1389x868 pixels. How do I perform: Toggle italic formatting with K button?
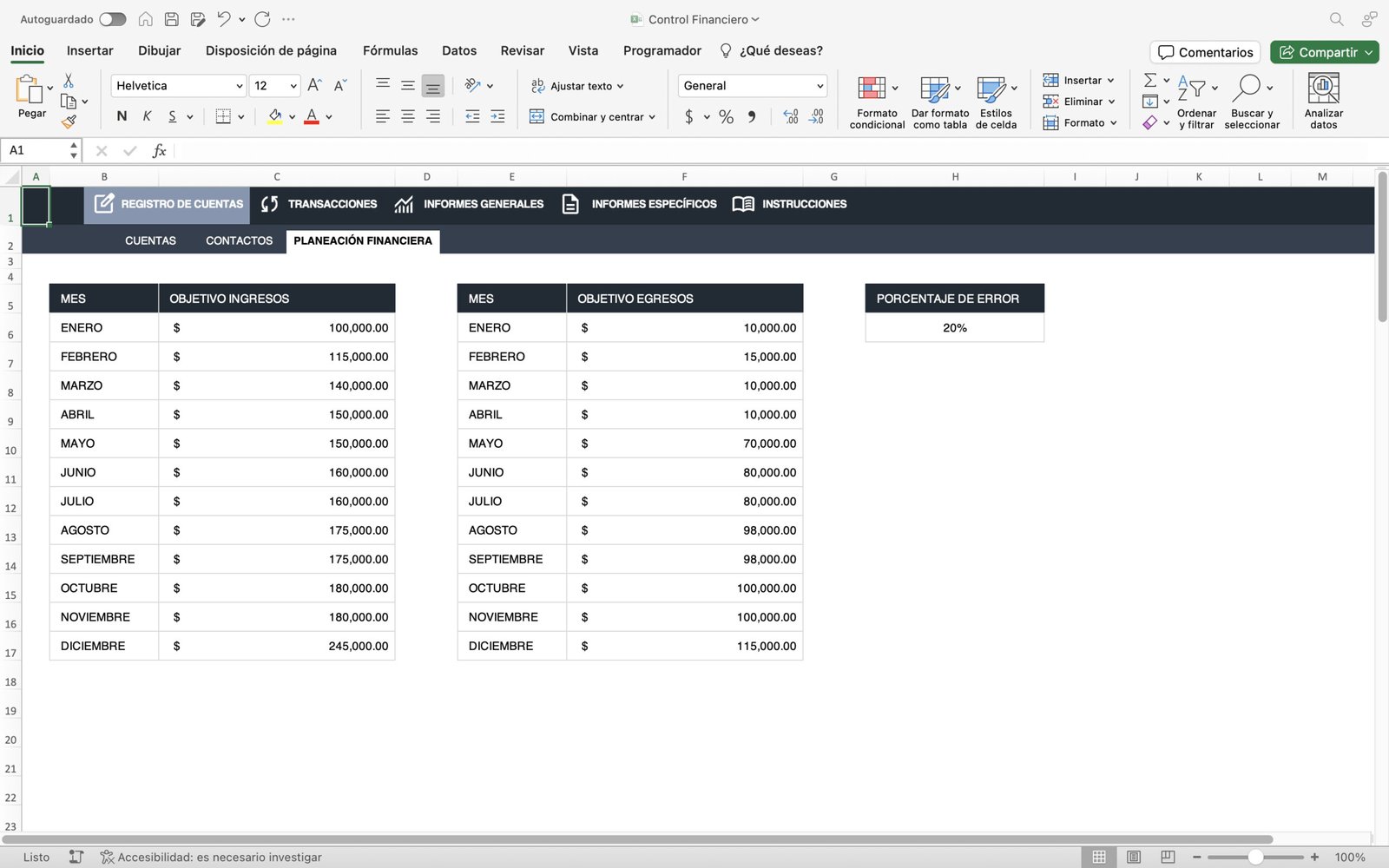147,116
